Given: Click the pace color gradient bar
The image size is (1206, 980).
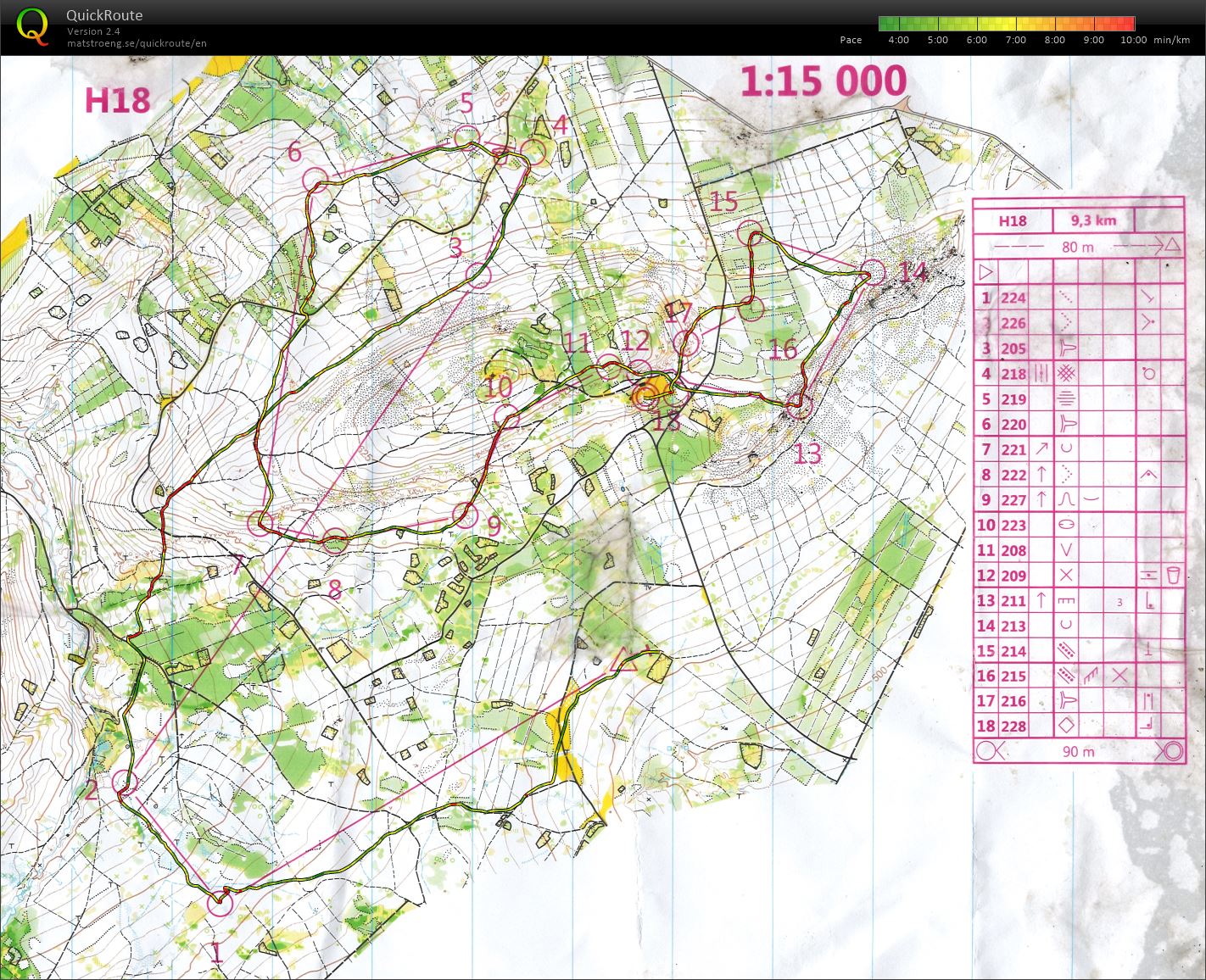Looking at the screenshot, I should [1007, 23].
